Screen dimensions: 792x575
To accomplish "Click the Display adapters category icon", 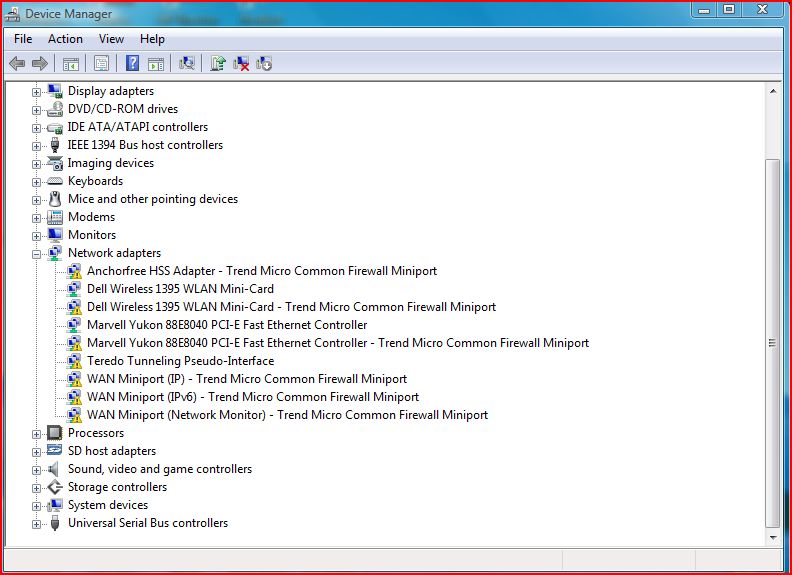I will 55,91.
